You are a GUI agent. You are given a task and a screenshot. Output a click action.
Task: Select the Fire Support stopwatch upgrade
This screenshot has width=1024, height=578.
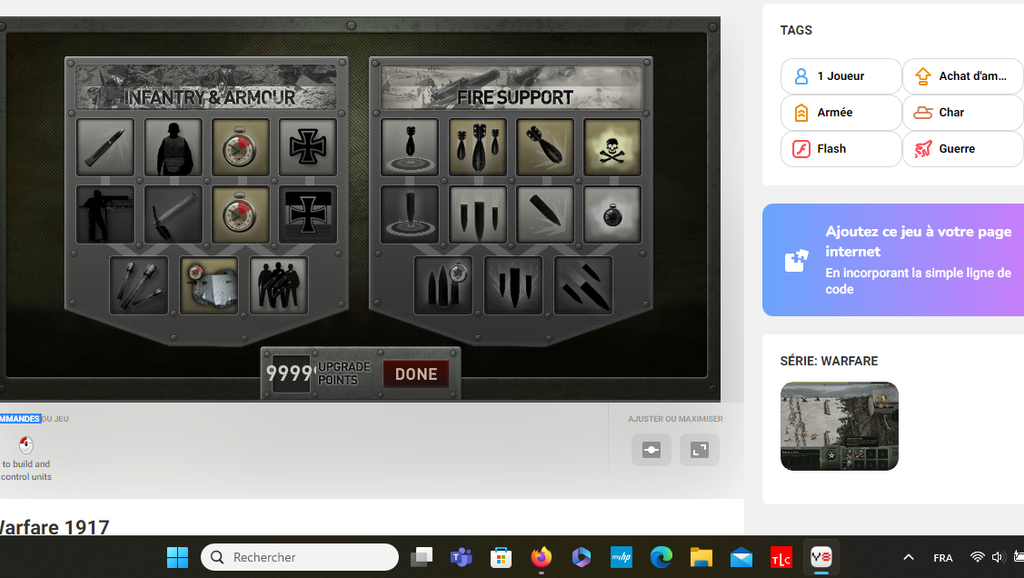coord(611,214)
